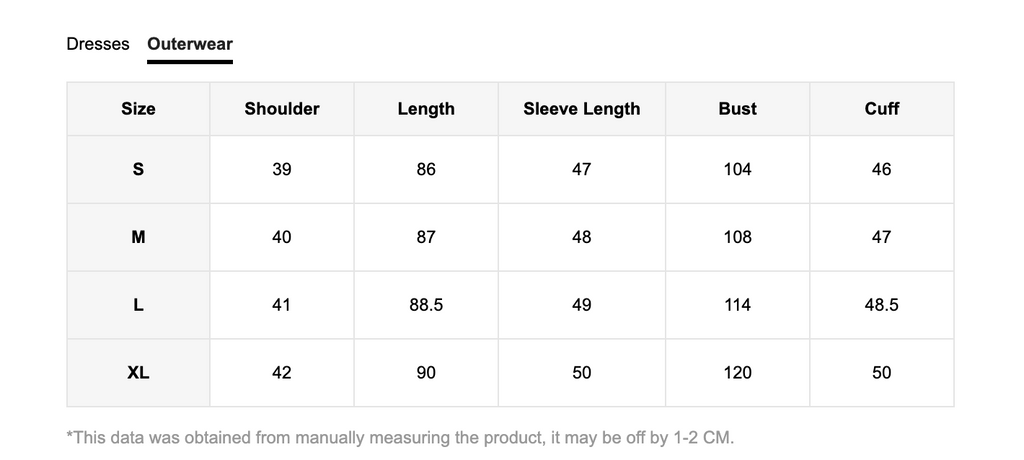The image size is (1024, 460).
Task: Switch to the Dresses tab
Action: coord(98,44)
